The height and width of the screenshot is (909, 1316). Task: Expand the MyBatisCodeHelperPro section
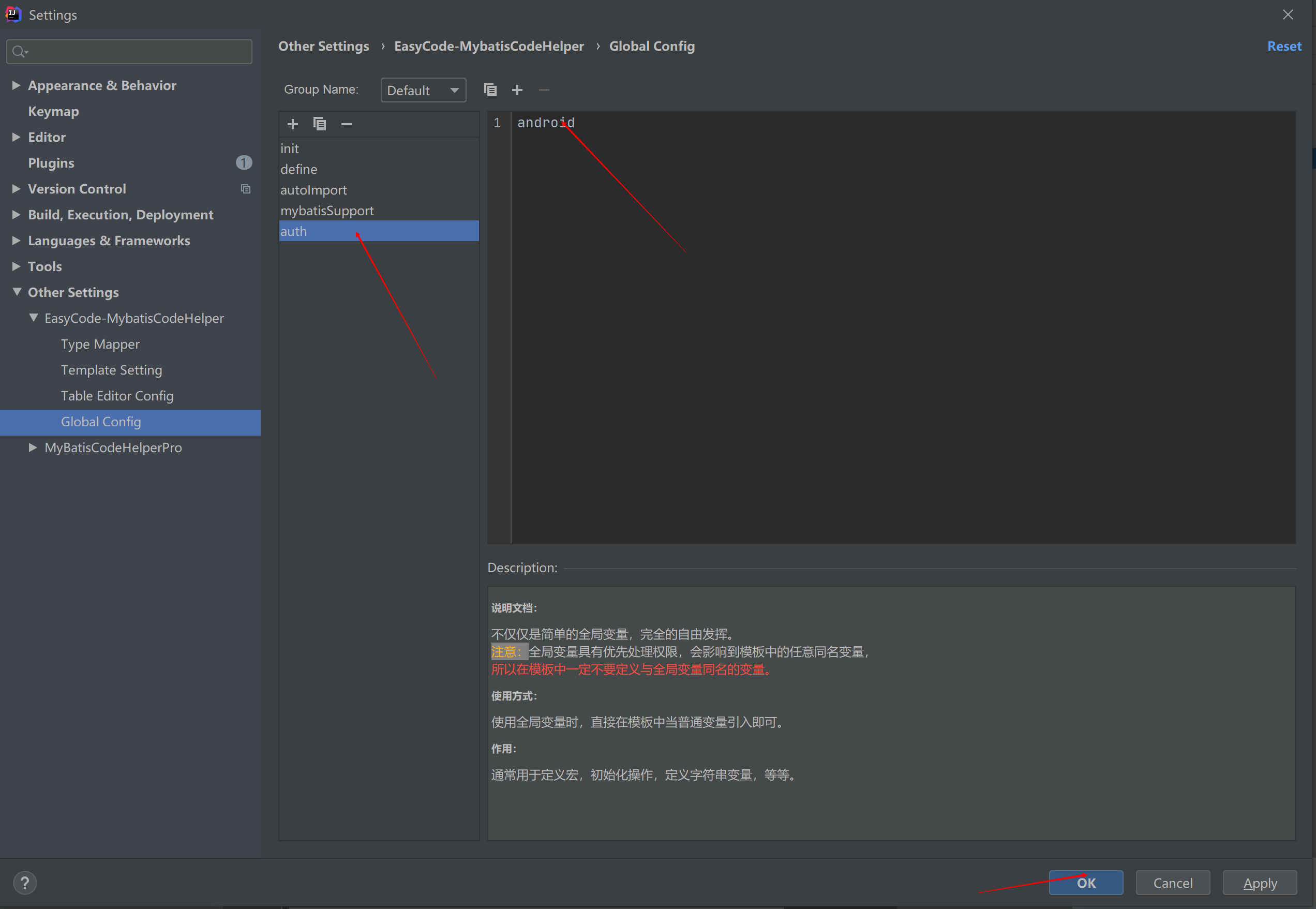click(33, 448)
